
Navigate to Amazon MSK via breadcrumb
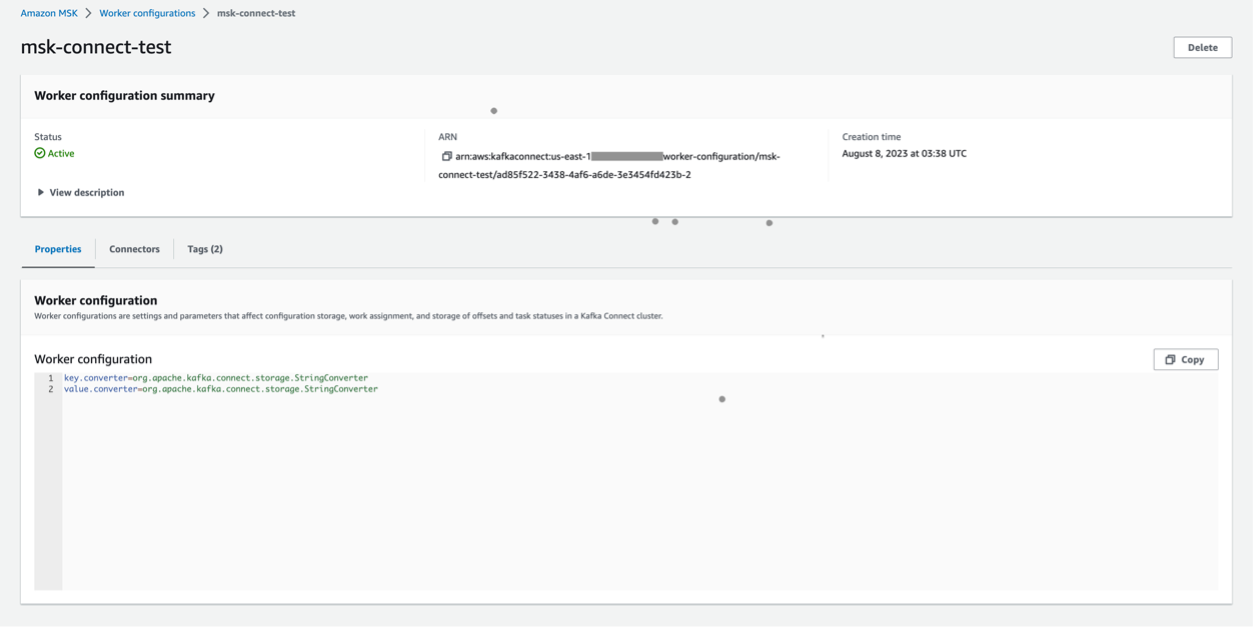[48, 13]
